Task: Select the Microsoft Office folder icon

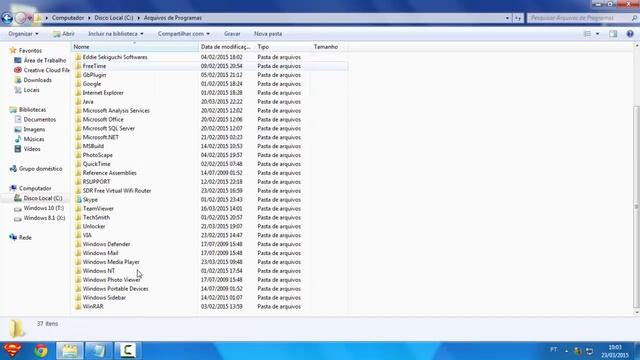Action: pos(78,120)
